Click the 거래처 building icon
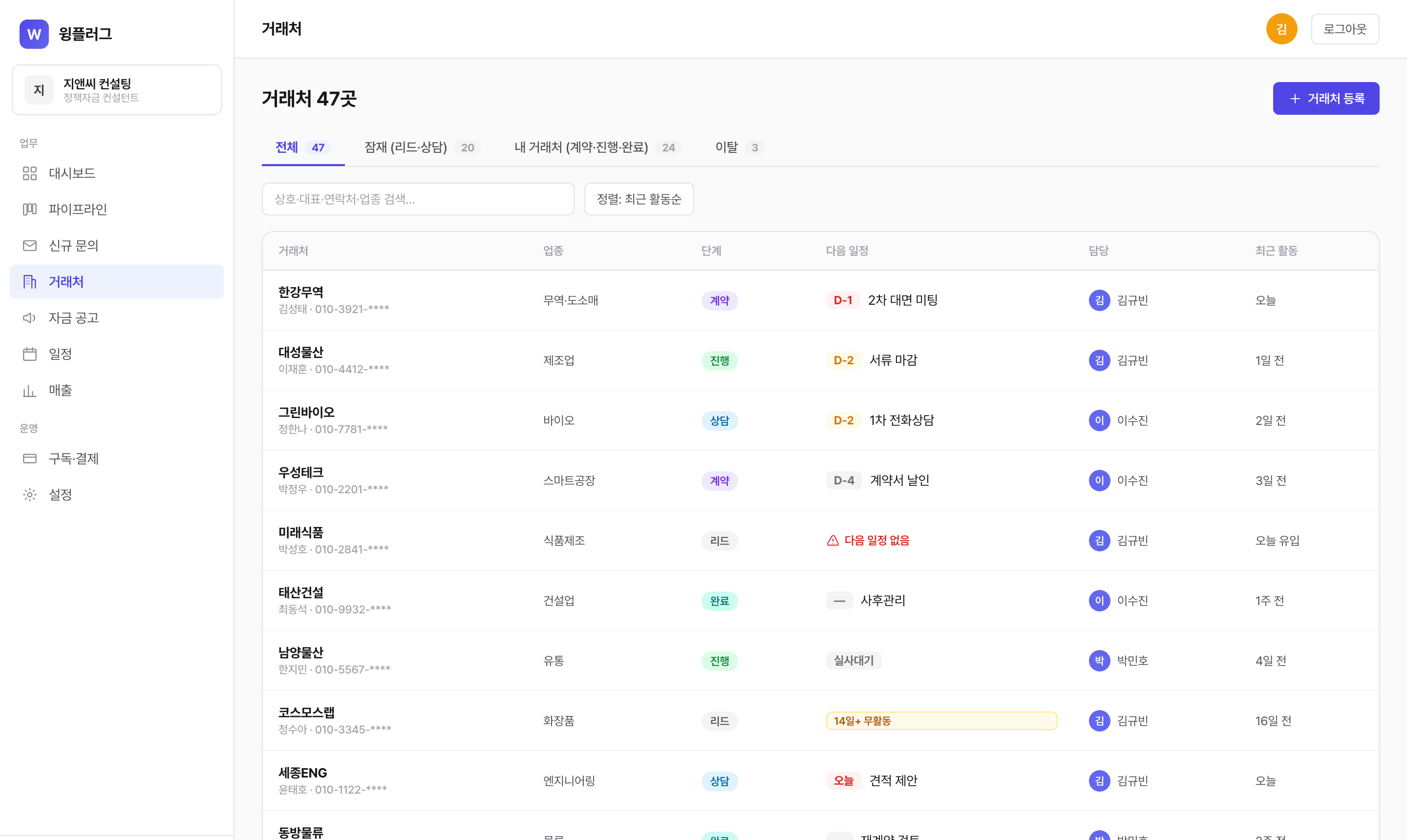The width and height of the screenshot is (1407, 840). click(29, 282)
